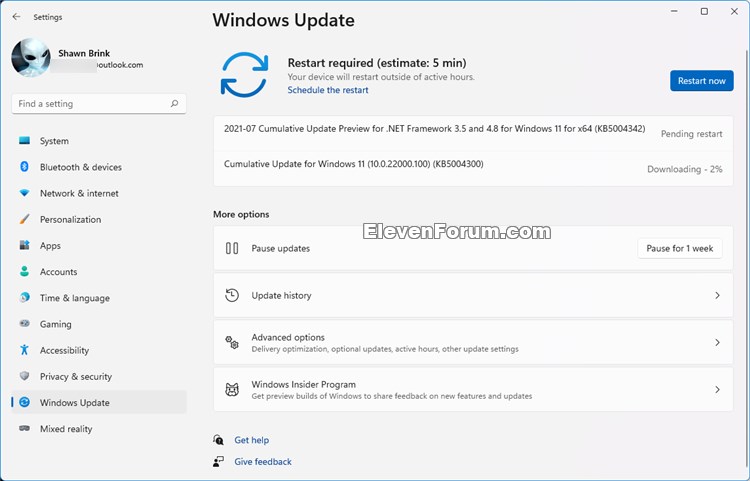750x481 pixels.
Task: Click the Shawn Brink account name
Action: [x=84, y=53]
